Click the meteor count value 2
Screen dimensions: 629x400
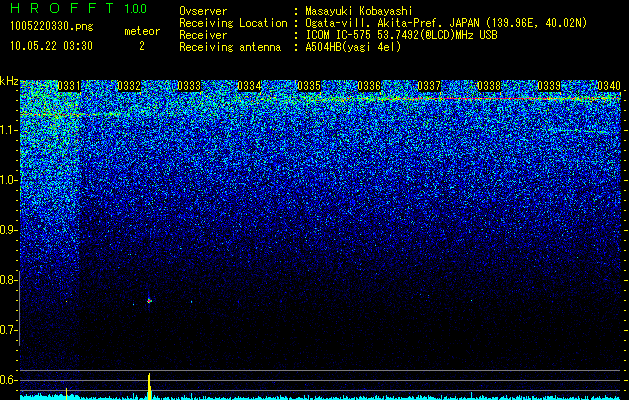click(142, 46)
